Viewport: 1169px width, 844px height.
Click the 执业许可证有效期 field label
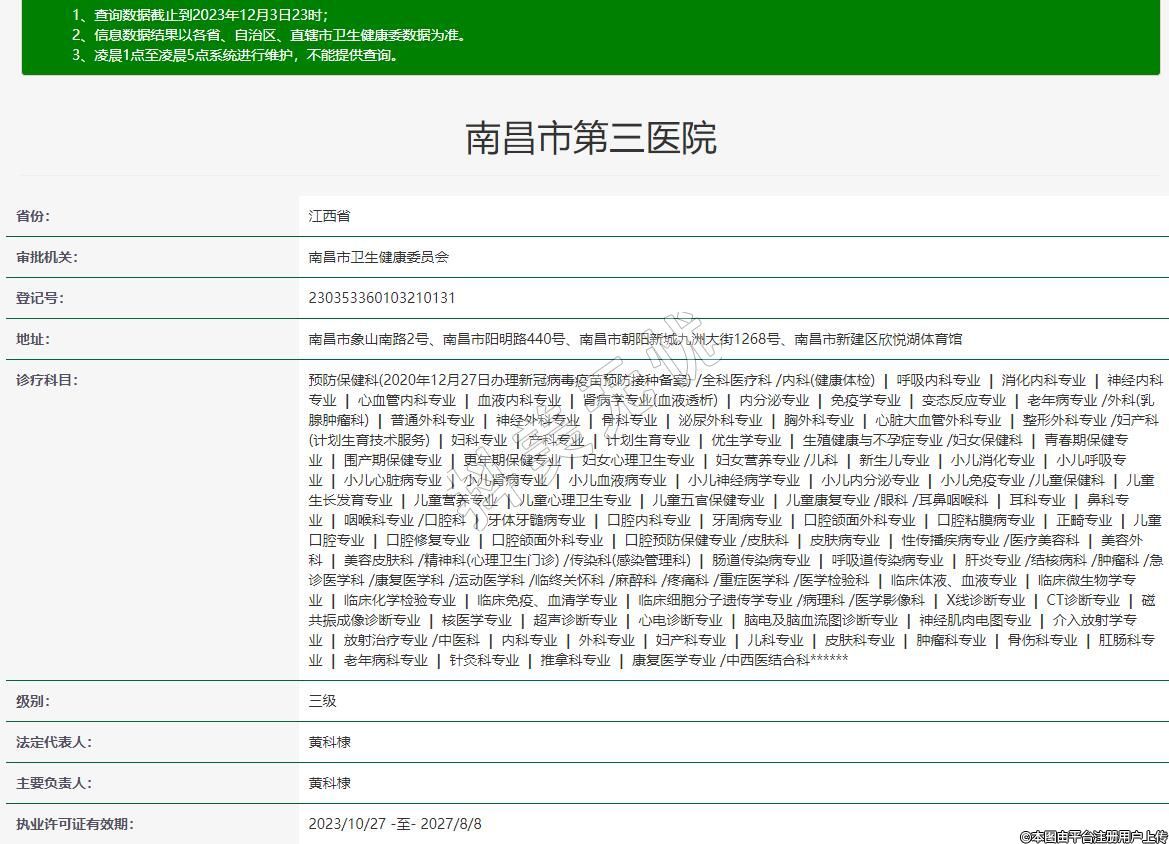tap(74, 824)
